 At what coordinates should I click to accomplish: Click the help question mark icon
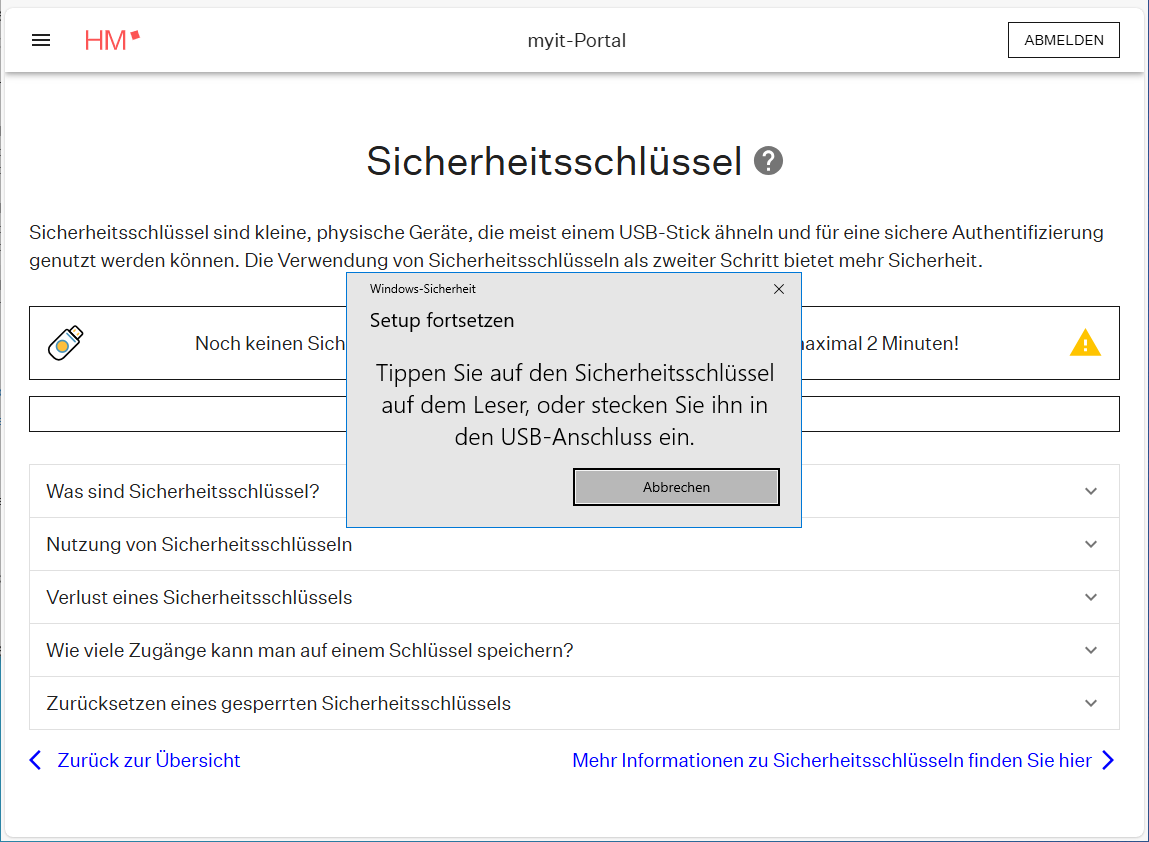[768, 161]
